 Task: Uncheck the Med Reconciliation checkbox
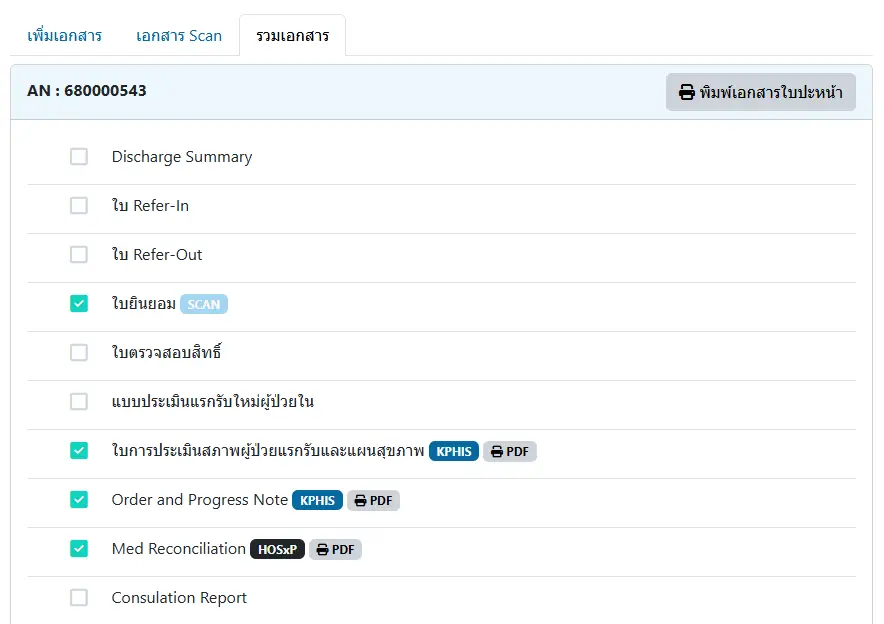coord(78,549)
